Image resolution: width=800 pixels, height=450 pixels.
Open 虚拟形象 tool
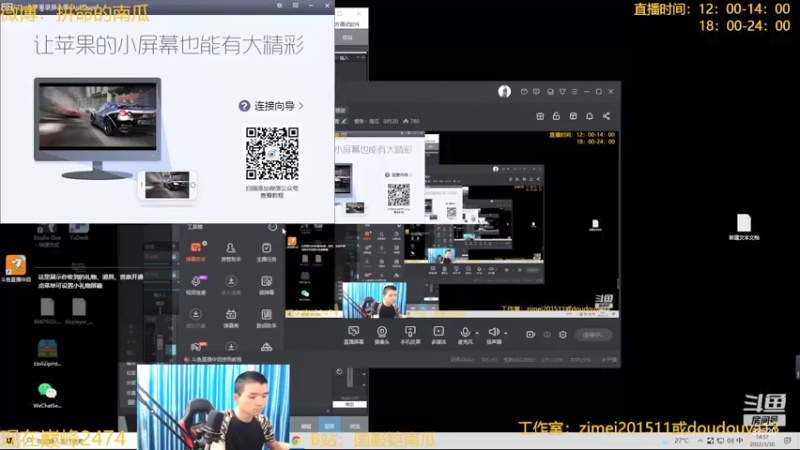click(196, 319)
